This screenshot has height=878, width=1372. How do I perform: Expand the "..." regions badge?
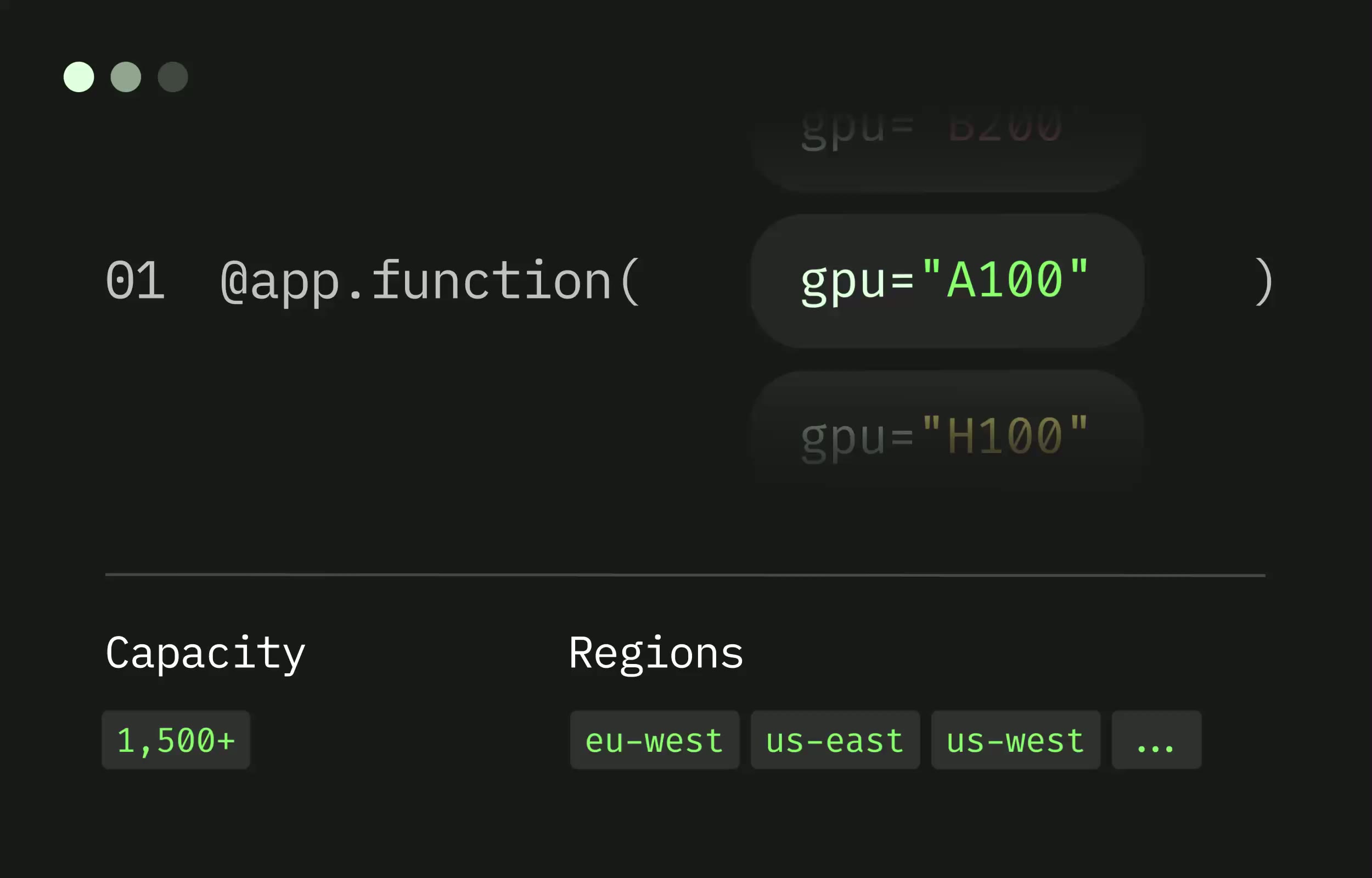[x=1156, y=740]
